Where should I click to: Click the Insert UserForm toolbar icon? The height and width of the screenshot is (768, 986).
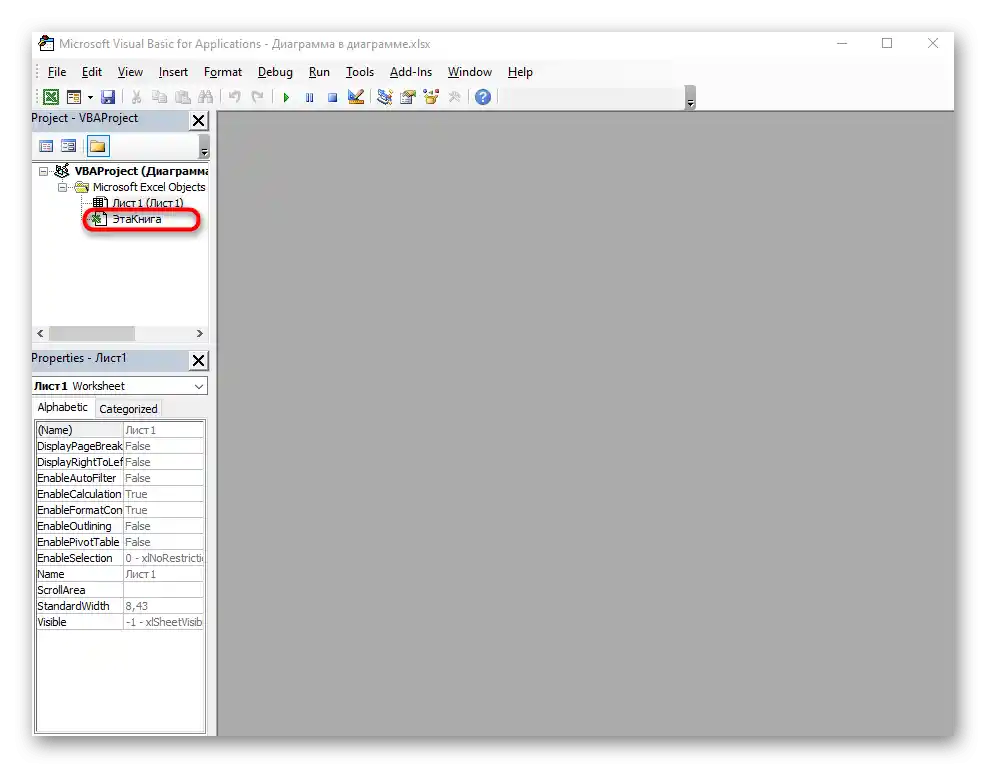point(74,97)
